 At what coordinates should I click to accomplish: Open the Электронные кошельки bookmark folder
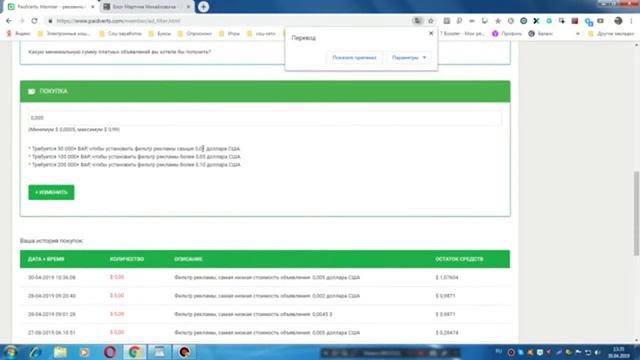click(x=64, y=33)
